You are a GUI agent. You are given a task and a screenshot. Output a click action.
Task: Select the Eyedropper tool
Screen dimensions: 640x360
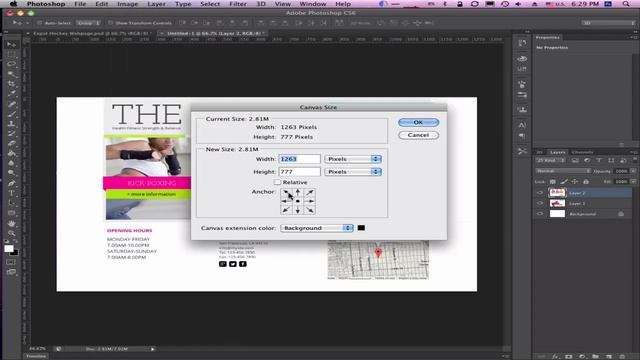11,93
